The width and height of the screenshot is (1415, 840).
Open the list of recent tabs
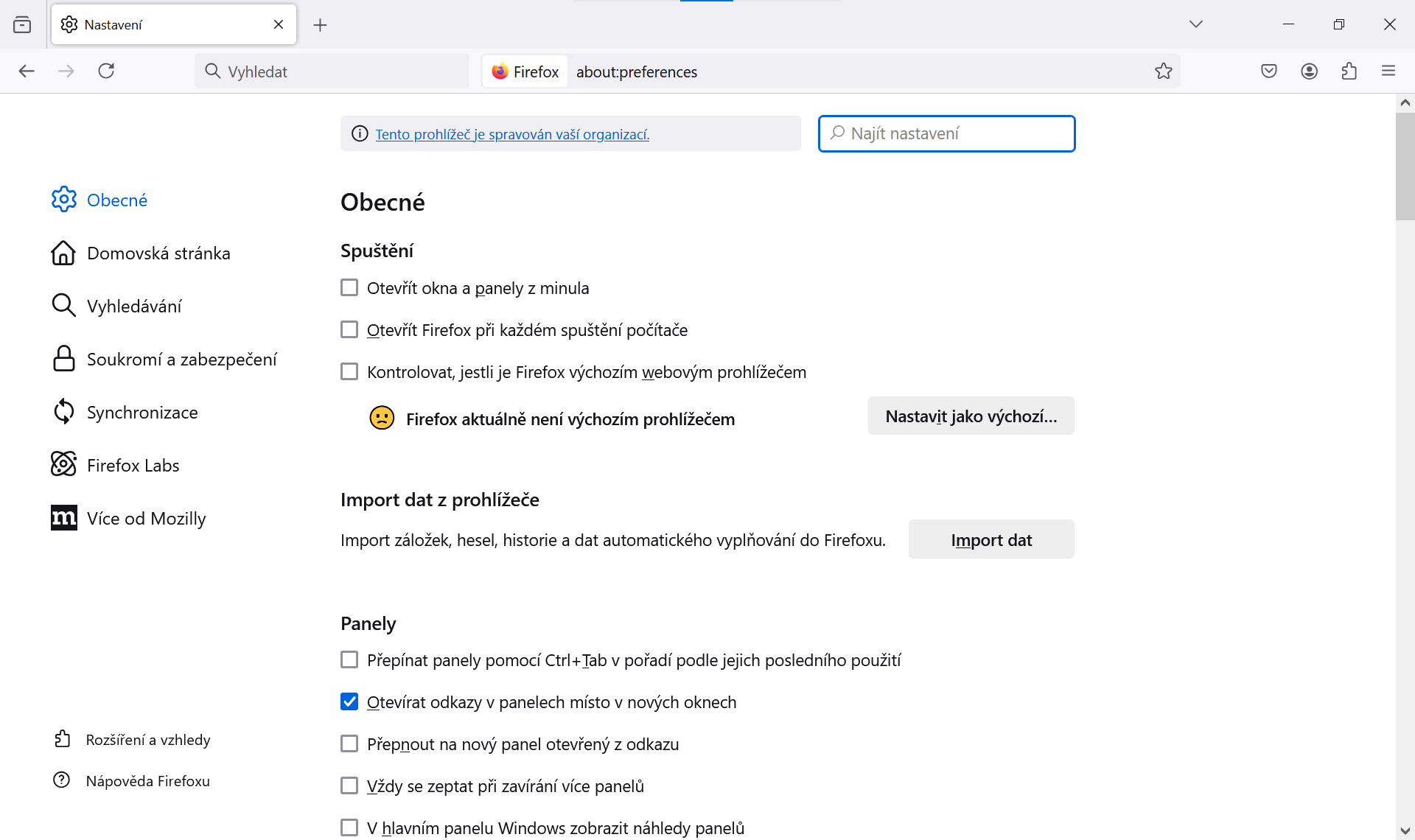coord(22,24)
